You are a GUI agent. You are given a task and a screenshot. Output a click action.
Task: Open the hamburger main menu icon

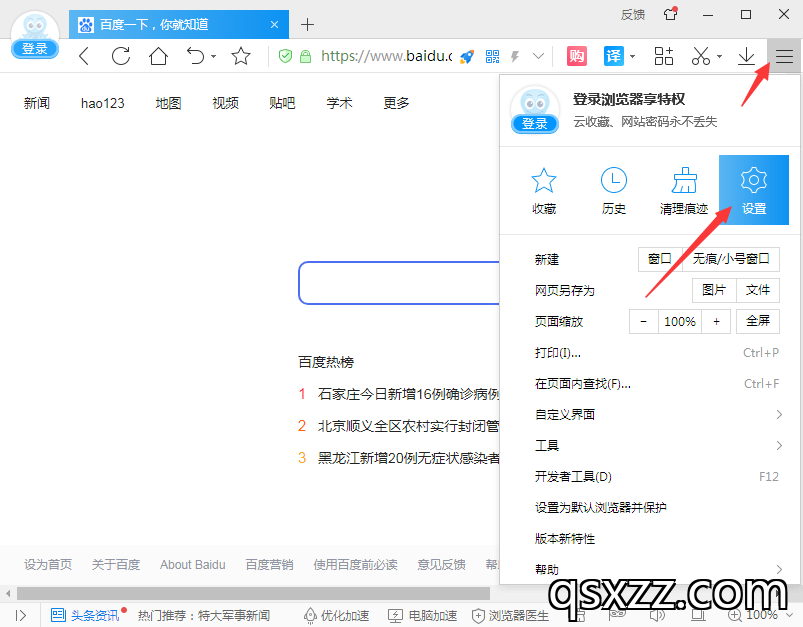(784, 56)
